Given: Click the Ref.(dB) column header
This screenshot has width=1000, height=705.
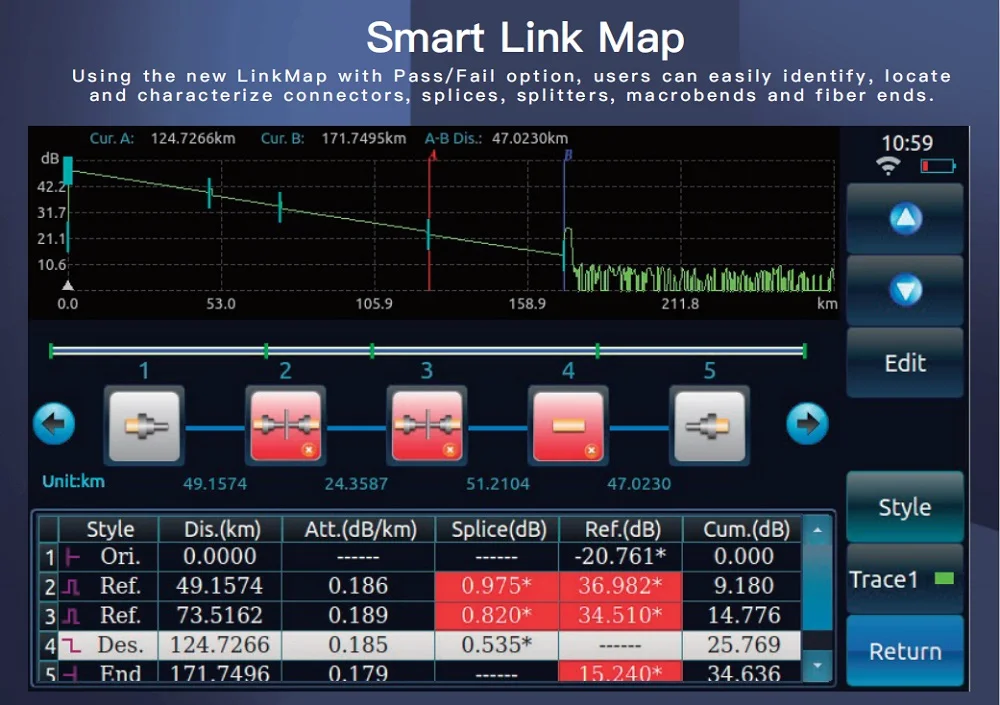Looking at the screenshot, I should tap(622, 530).
